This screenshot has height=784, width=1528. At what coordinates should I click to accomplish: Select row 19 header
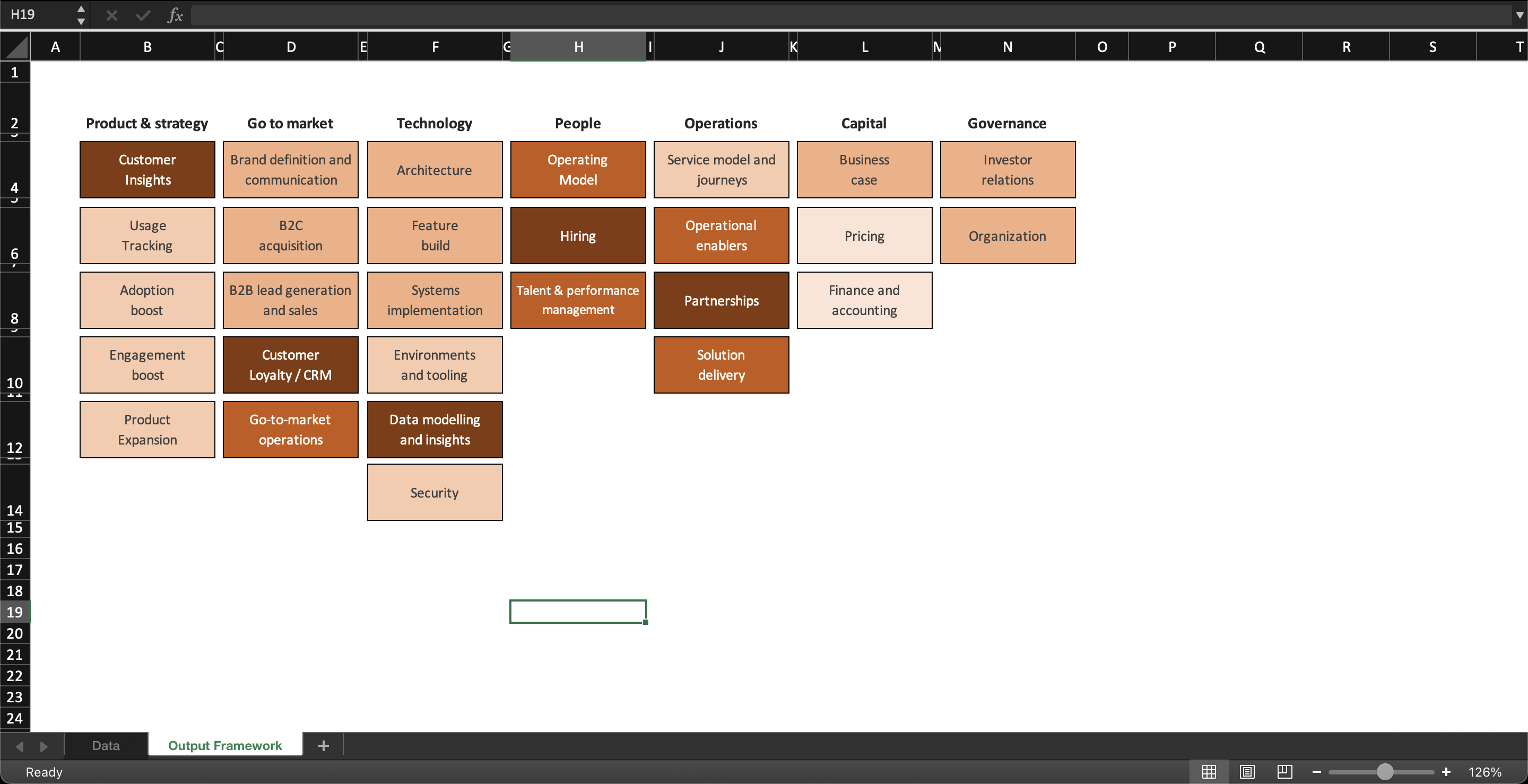pos(15,612)
